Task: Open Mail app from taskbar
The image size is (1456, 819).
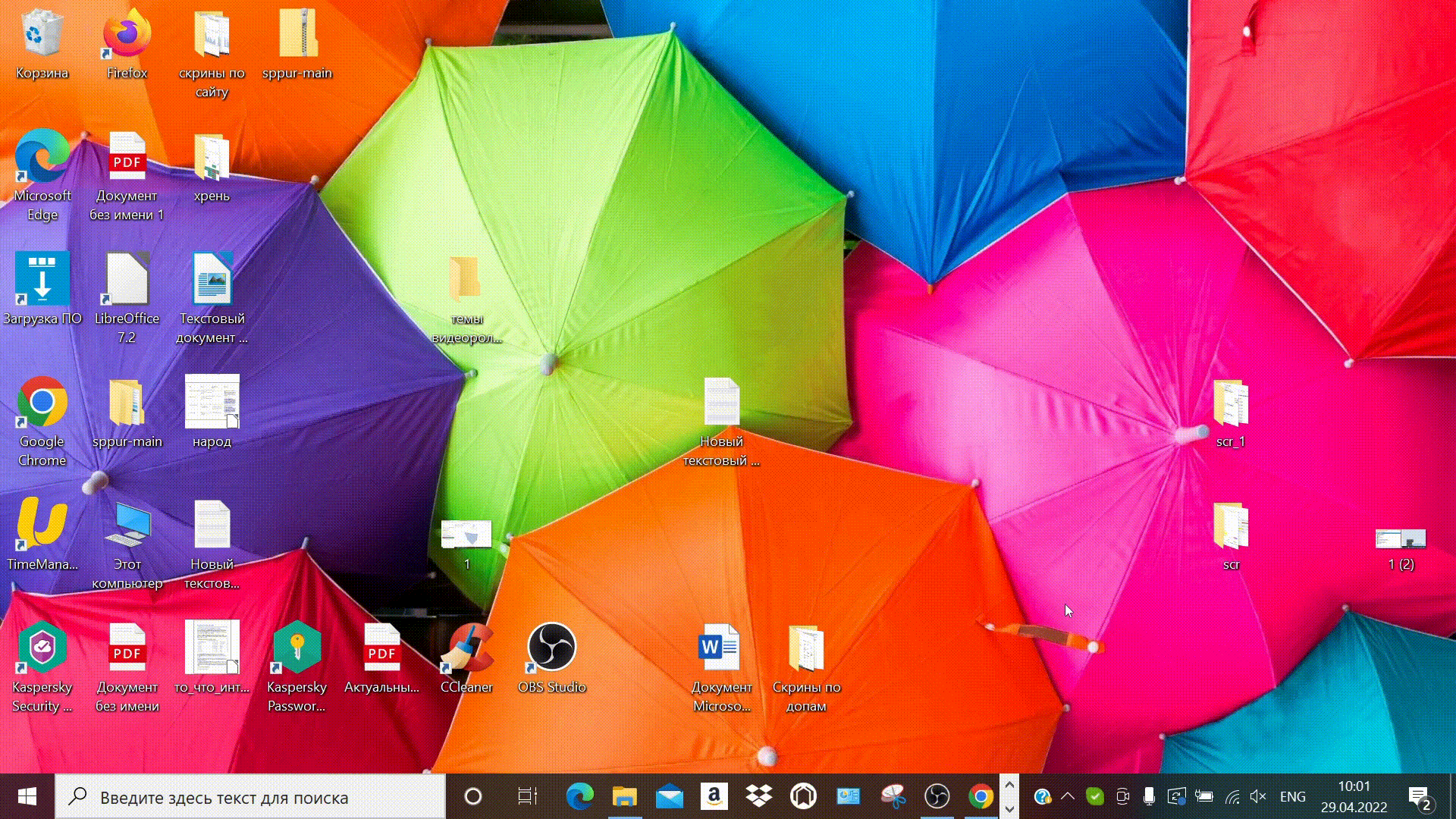Action: coord(670,796)
